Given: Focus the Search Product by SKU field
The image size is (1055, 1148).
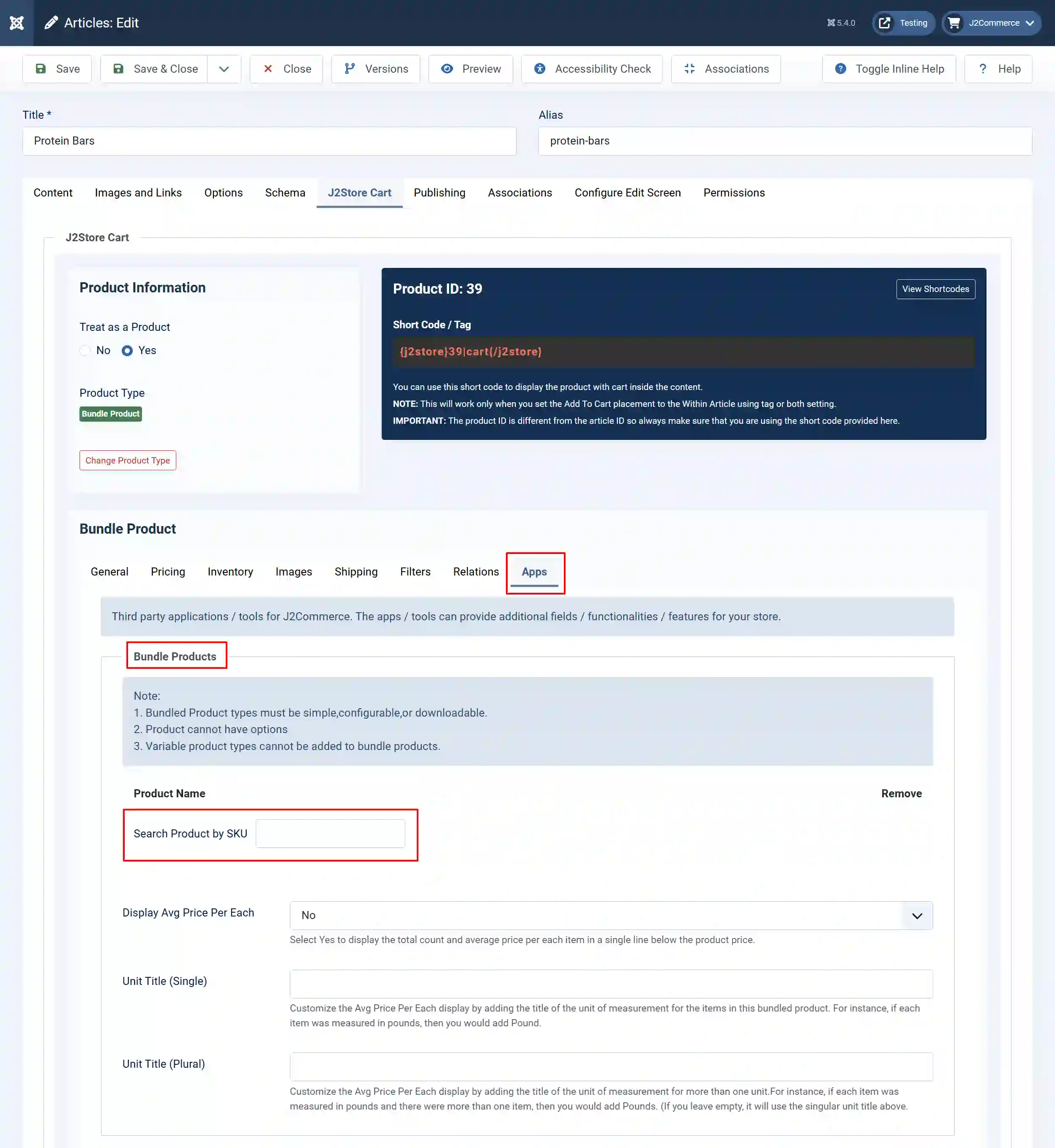Looking at the screenshot, I should [x=331, y=834].
